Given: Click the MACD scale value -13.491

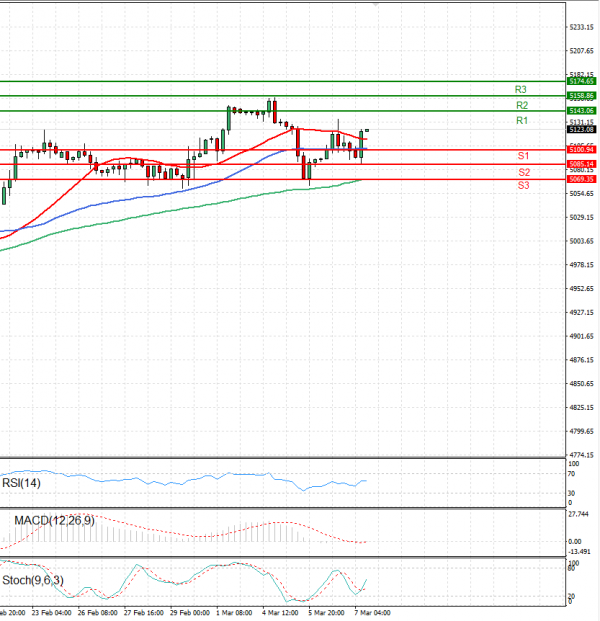Looking at the screenshot, I should pyautogui.click(x=579, y=551).
